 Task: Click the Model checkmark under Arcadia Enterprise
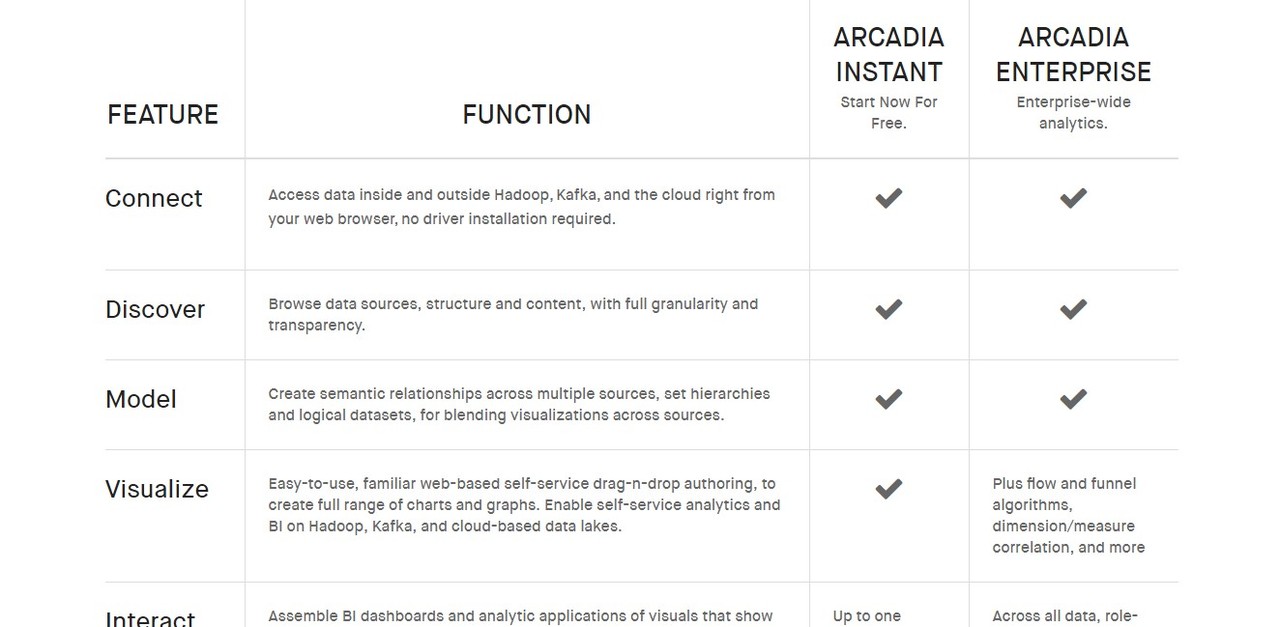(x=1073, y=399)
